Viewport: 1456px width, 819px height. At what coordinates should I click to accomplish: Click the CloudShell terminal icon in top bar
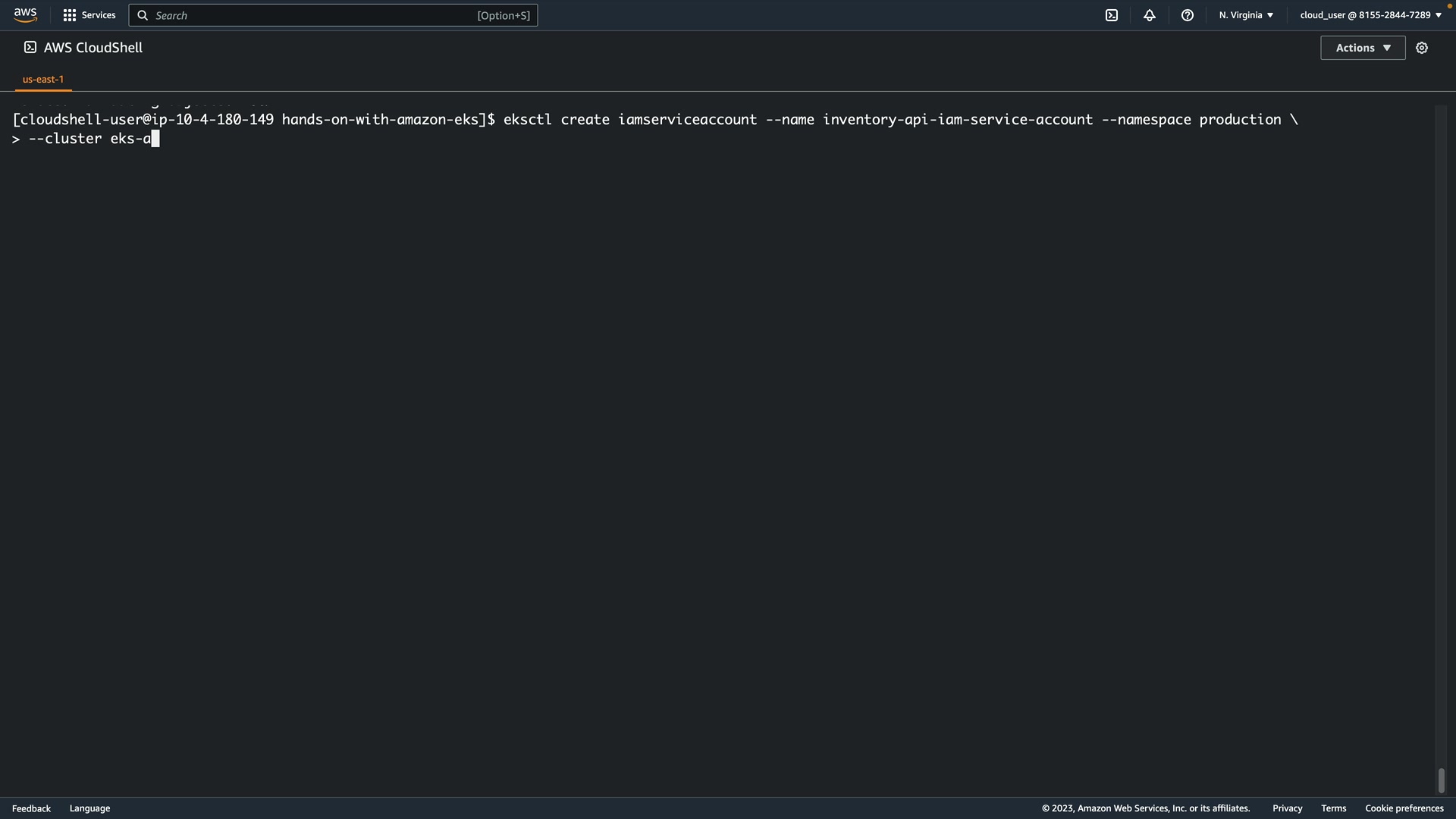(x=1112, y=15)
